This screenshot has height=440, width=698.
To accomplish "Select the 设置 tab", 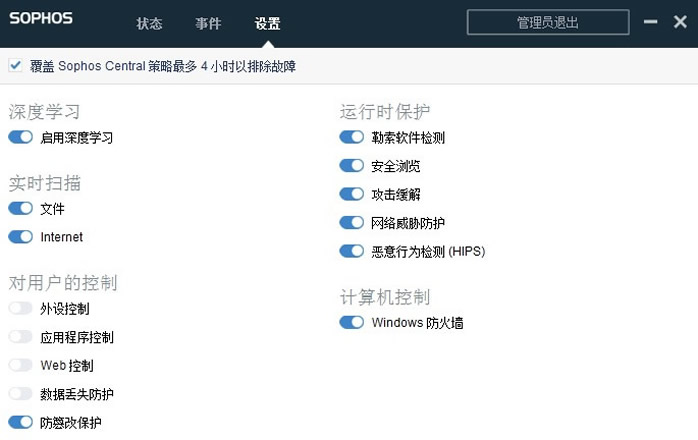I will 267,24.
